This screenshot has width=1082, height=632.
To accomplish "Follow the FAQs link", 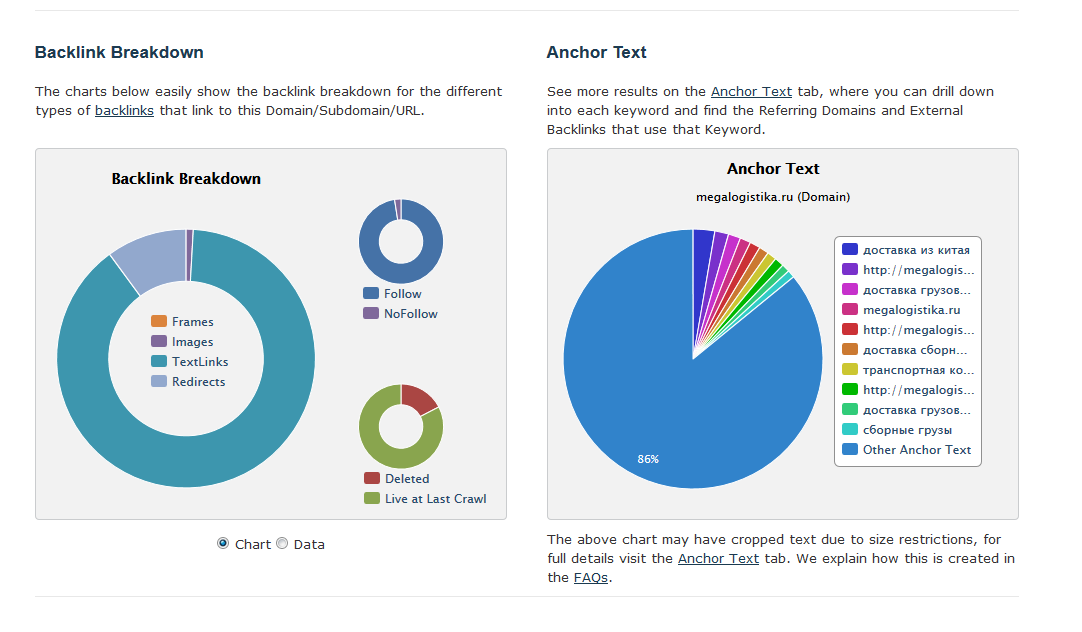I will pyautogui.click(x=590, y=577).
